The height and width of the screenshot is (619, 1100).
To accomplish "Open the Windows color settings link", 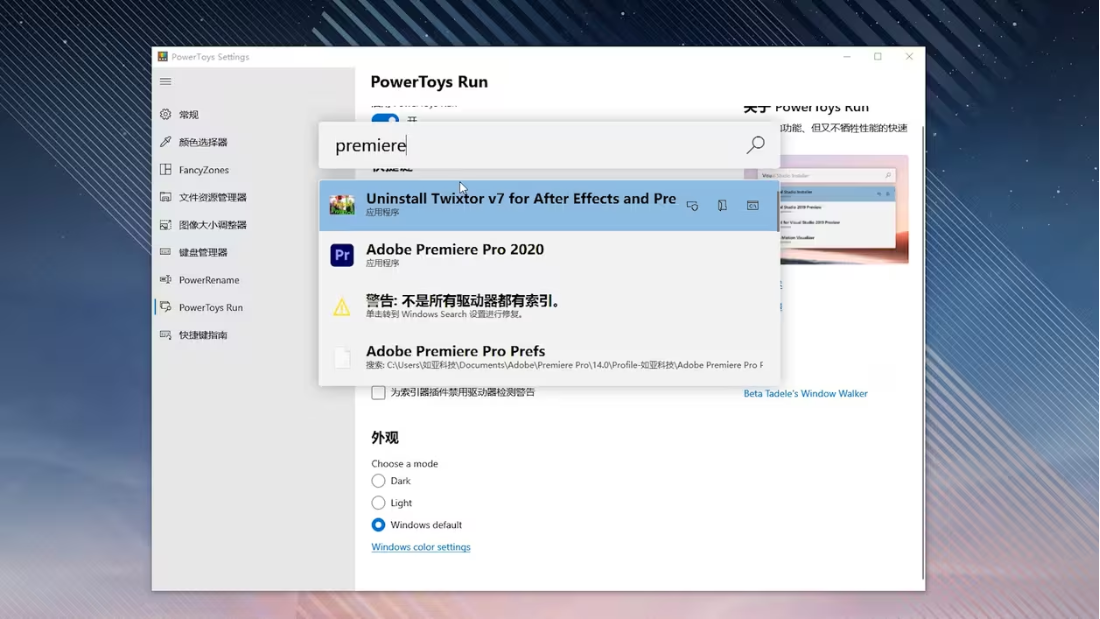I will click(420, 547).
